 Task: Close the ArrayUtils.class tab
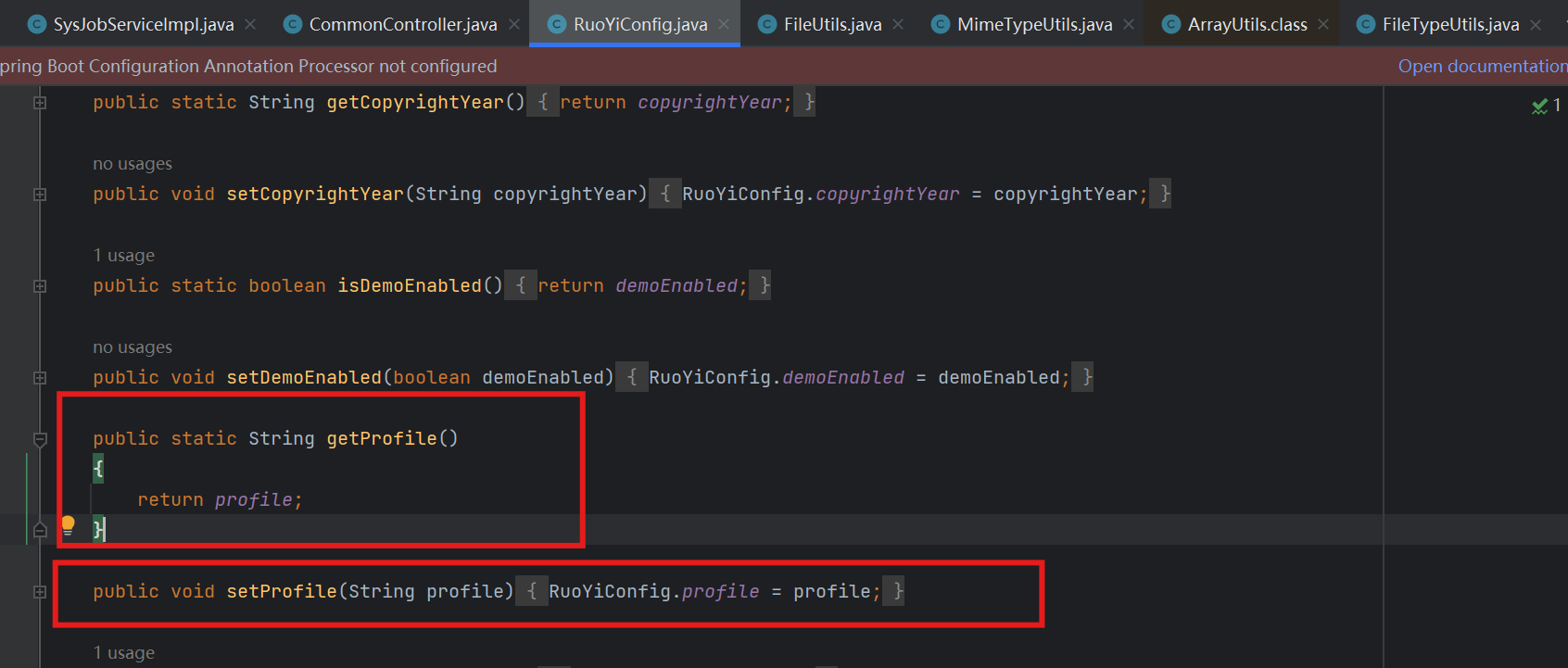(1323, 25)
